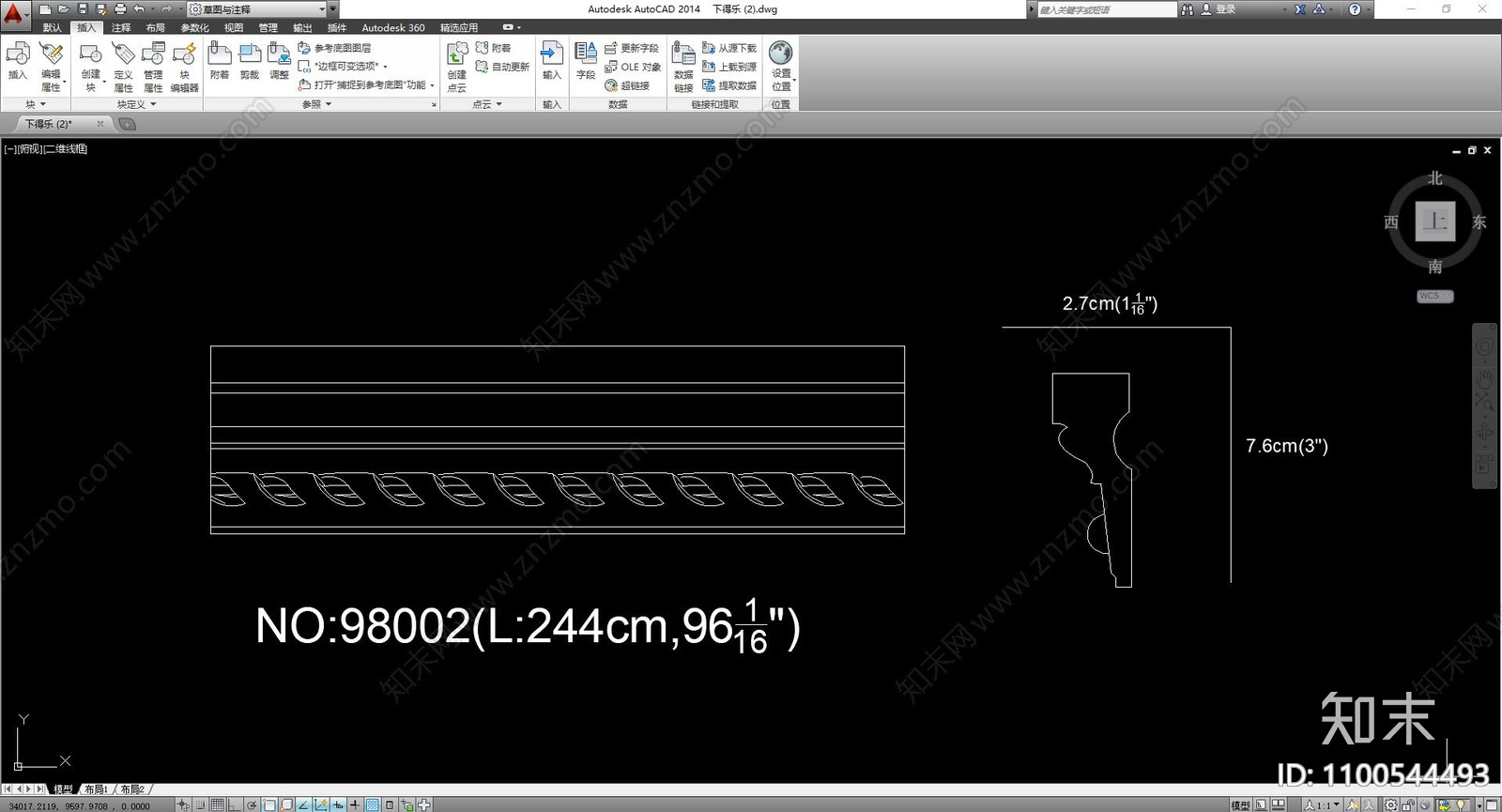Viewport: 1502px width, 812px height.
Task: Click the Save icon in quick access toolbar
Action: tap(83, 9)
